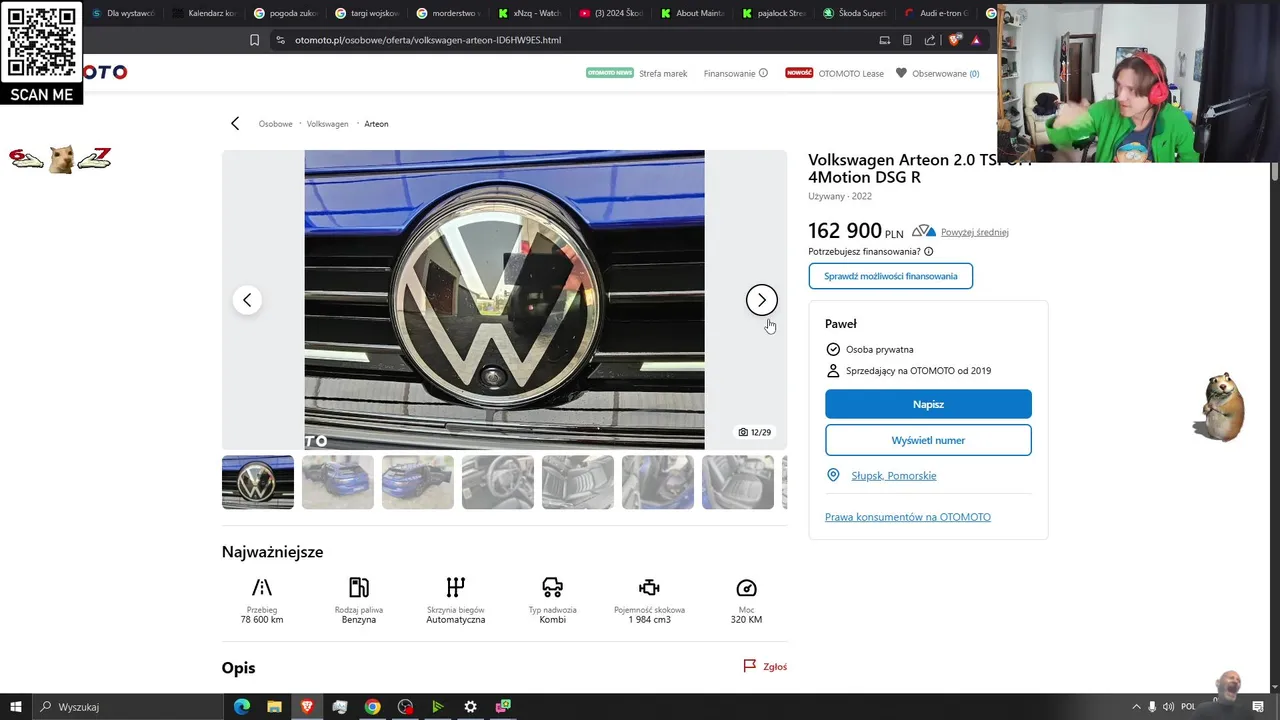The width and height of the screenshot is (1280, 720).
Task: Click the POL language indicator
Action: point(1189,706)
